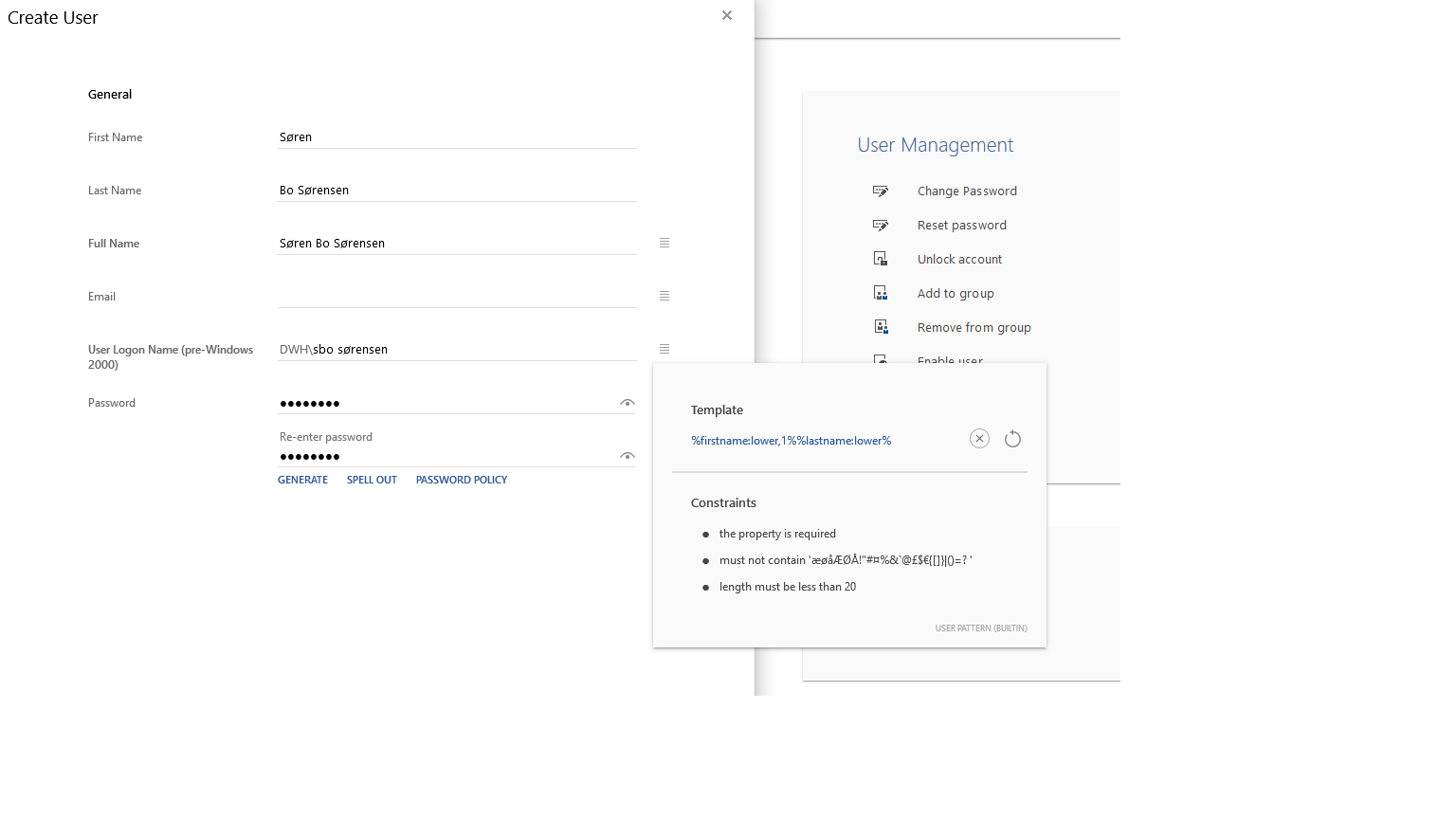Open Unlock account in User Management

959,259
